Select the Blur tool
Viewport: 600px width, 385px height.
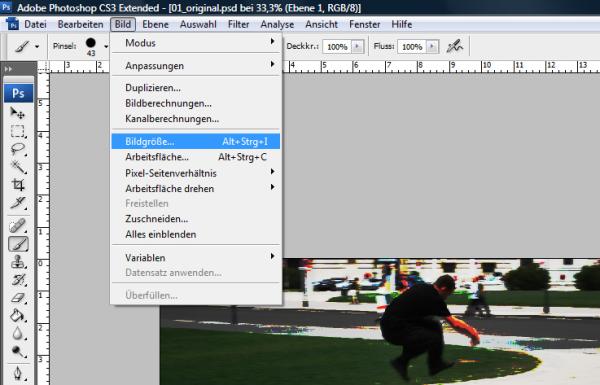pyautogui.click(x=18, y=333)
